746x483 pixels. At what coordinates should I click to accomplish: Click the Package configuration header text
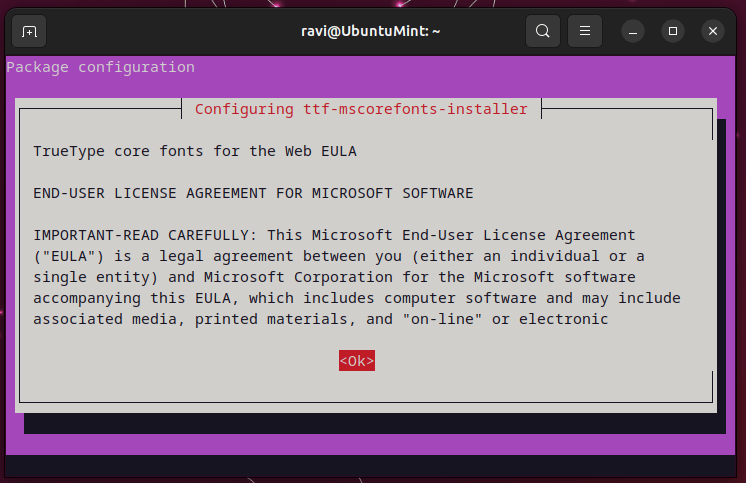pos(100,67)
